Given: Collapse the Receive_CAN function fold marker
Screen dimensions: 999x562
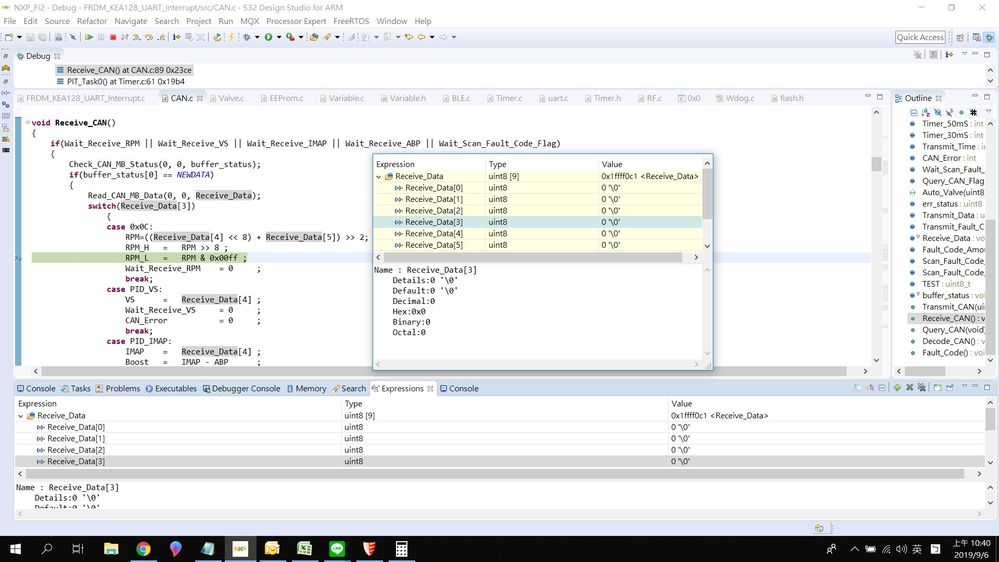Looking at the screenshot, I should pyautogui.click(x=27, y=122).
